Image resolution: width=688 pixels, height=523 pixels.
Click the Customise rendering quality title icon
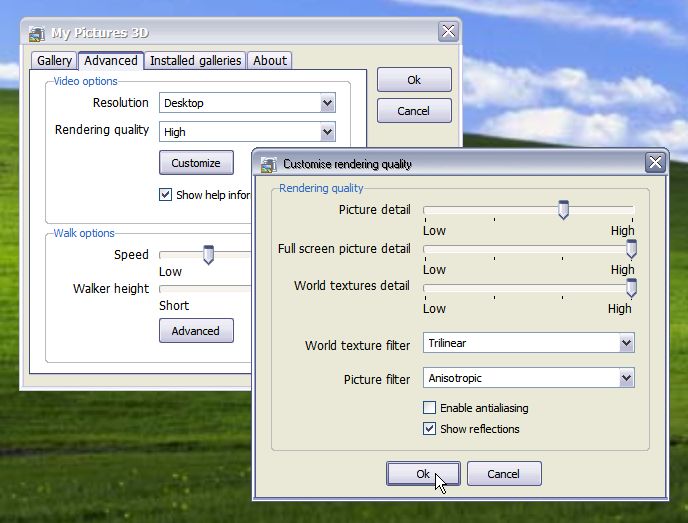pos(269,165)
